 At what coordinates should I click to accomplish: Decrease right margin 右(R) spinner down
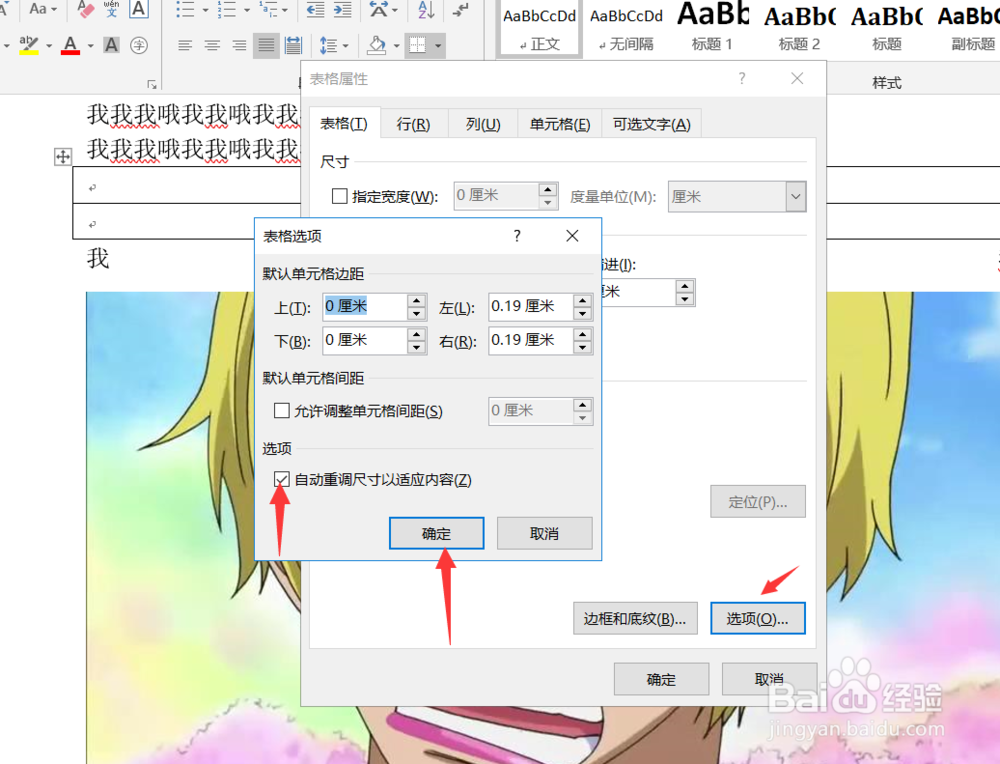(x=582, y=348)
